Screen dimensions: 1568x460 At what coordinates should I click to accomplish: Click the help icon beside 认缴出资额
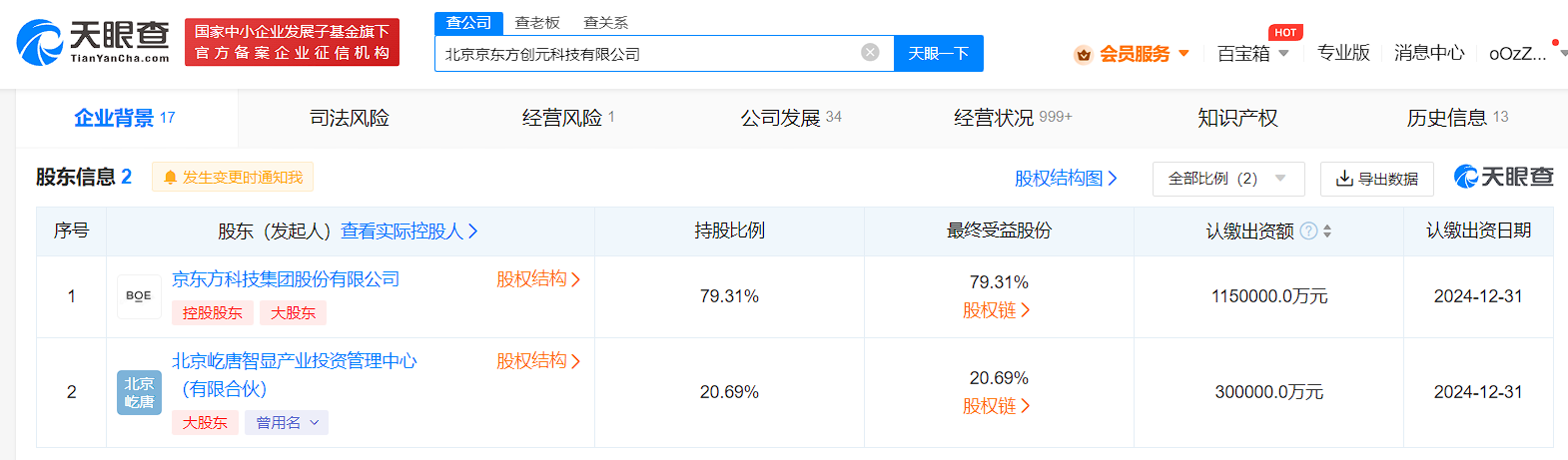(1308, 231)
